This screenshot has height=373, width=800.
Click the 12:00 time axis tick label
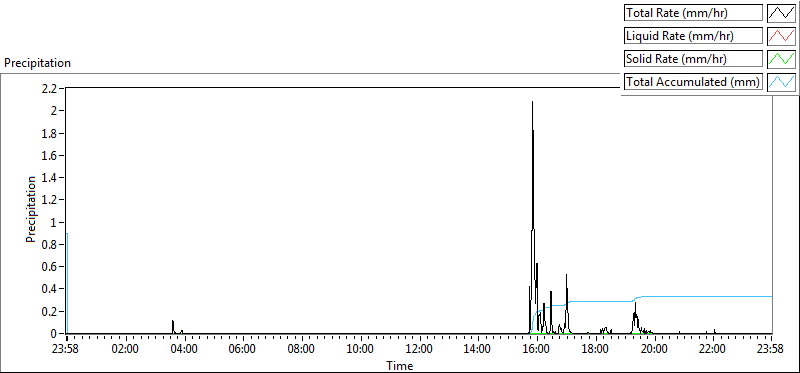(x=419, y=349)
